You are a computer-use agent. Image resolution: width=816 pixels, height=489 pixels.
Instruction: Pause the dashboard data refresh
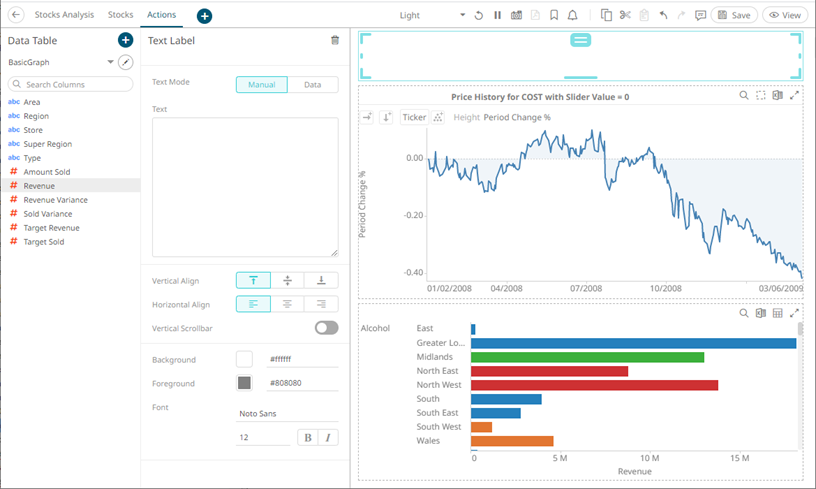(x=497, y=15)
